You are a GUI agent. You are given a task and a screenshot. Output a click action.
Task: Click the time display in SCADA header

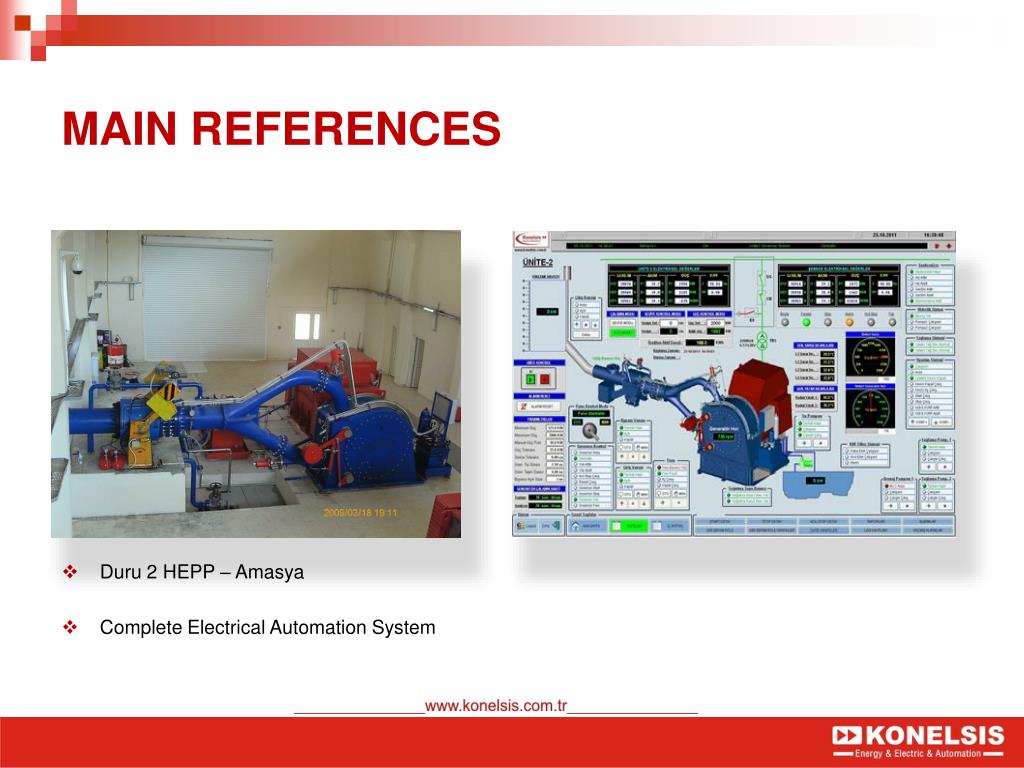click(934, 235)
